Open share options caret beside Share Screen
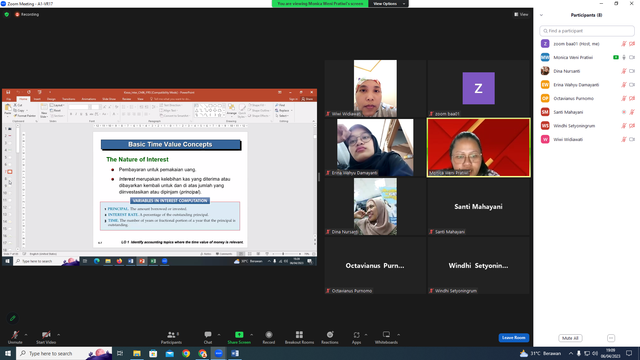The image size is (640, 360). point(251,335)
